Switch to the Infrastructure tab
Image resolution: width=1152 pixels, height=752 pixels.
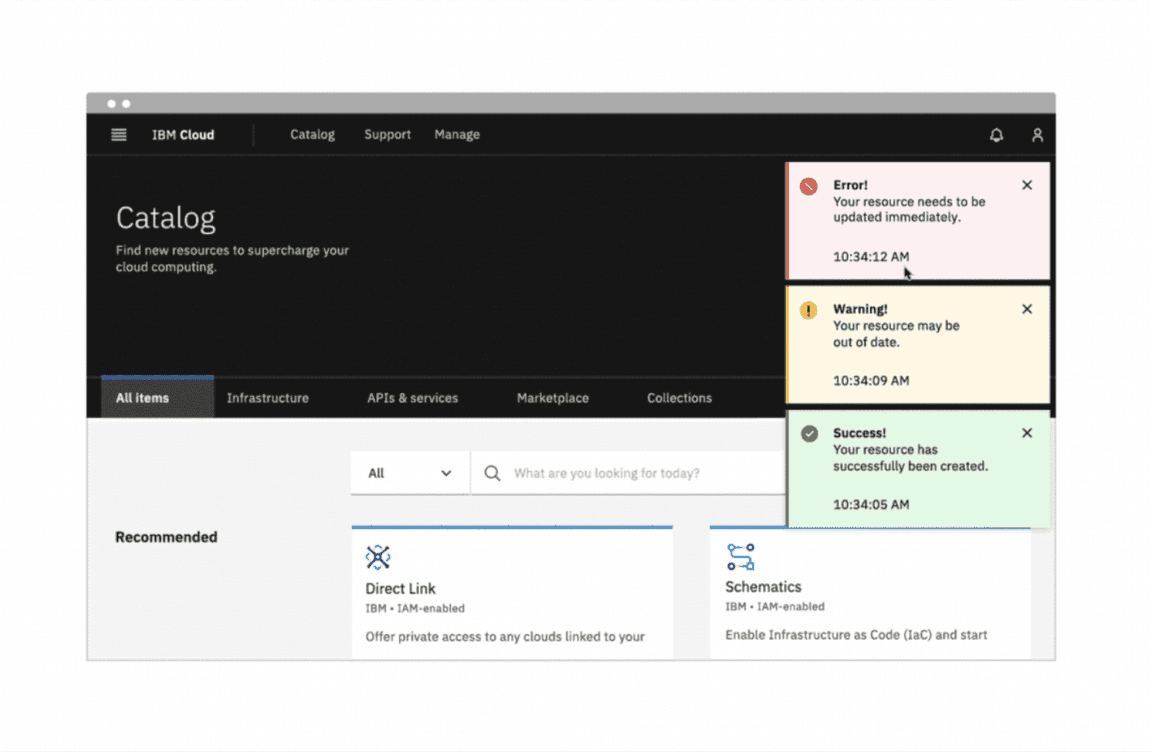[268, 398]
